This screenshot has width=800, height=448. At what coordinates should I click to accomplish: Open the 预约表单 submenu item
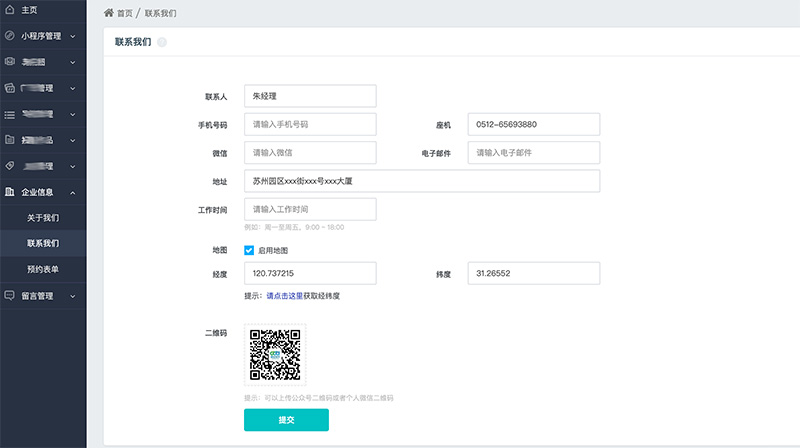43,270
